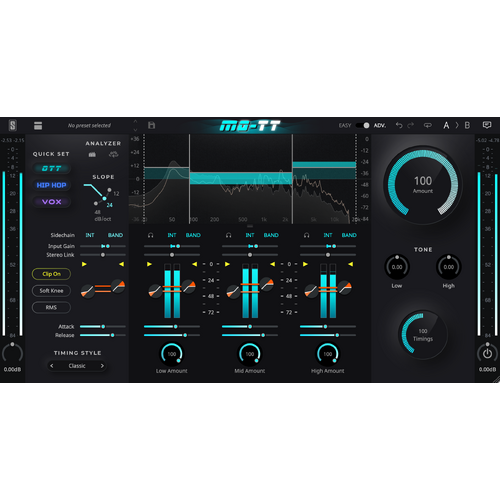Click the loop icon beside A/B

pos(427,125)
